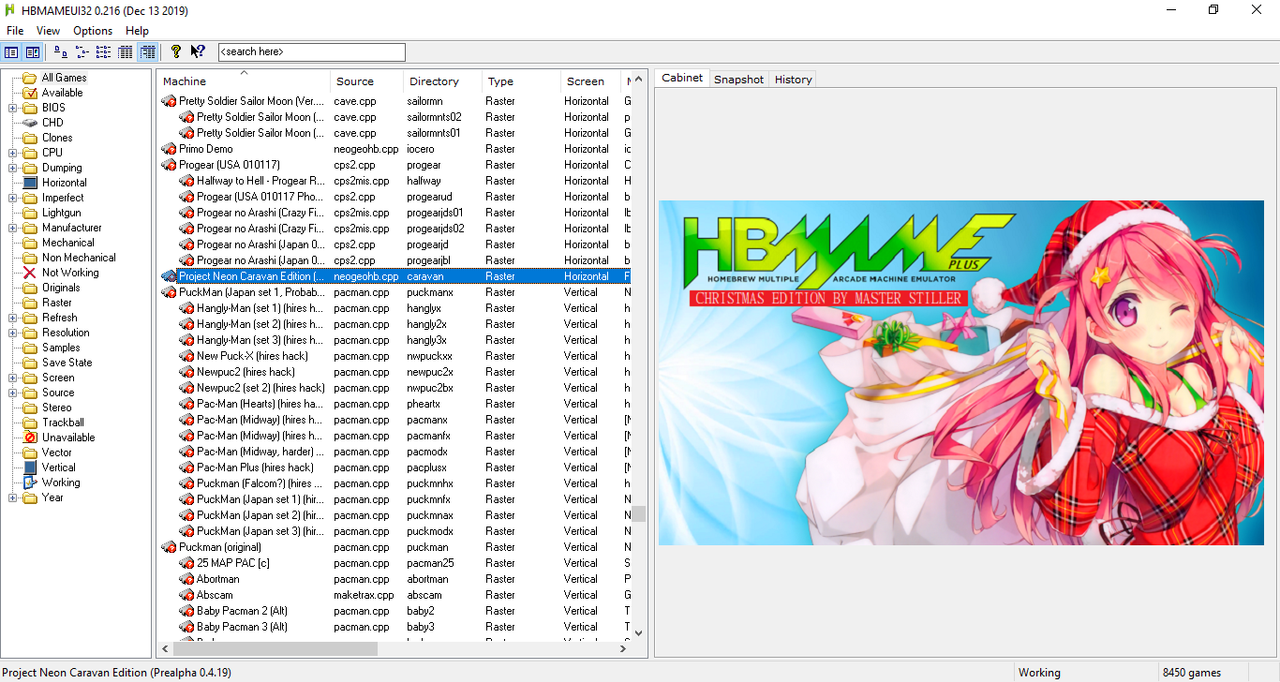Expand the Source folder
The width and height of the screenshot is (1280, 682).
(x=12, y=393)
